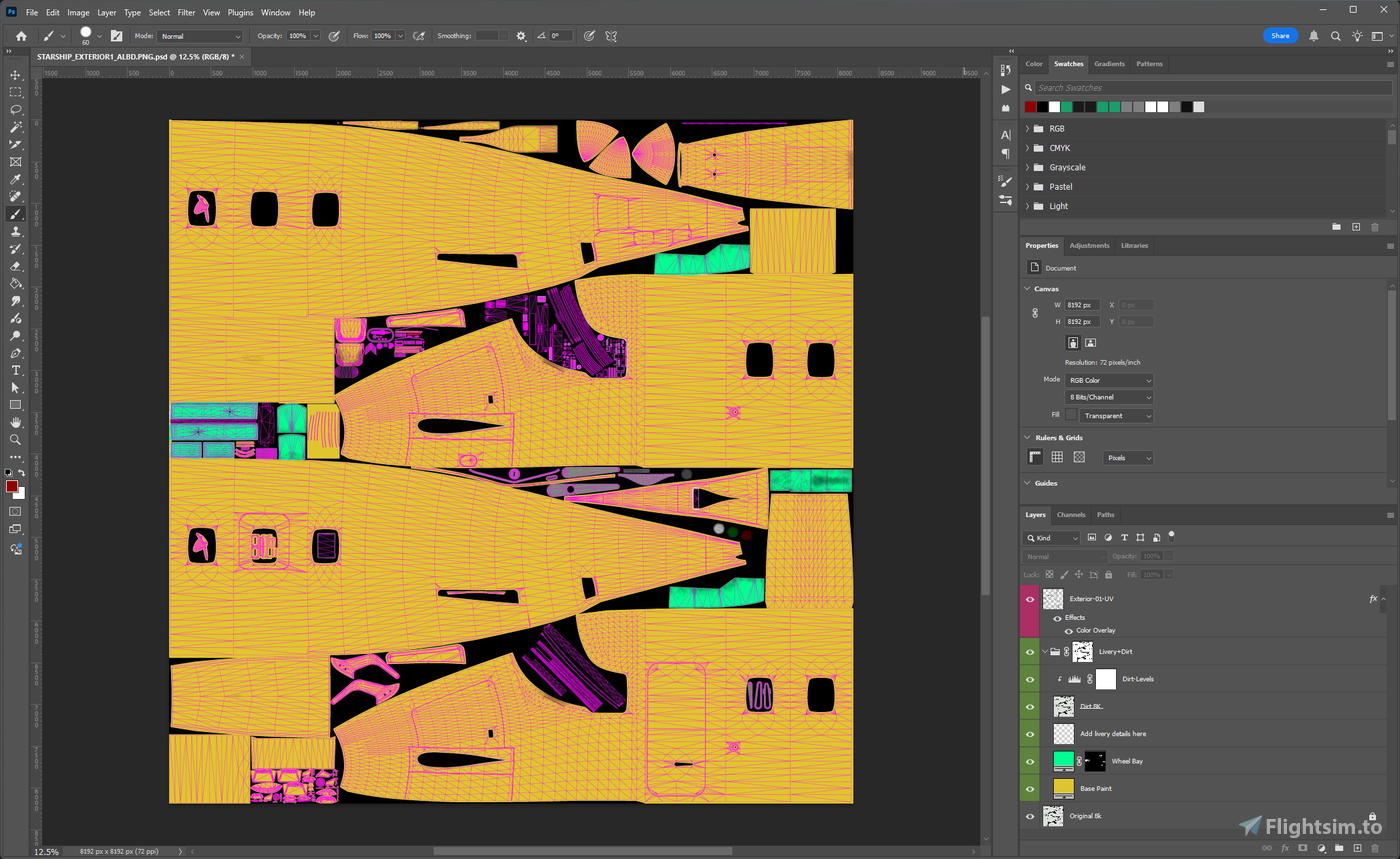The height and width of the screenshot is (859, 1400).
Task: Click the Share button
Action: (1280, 36)
